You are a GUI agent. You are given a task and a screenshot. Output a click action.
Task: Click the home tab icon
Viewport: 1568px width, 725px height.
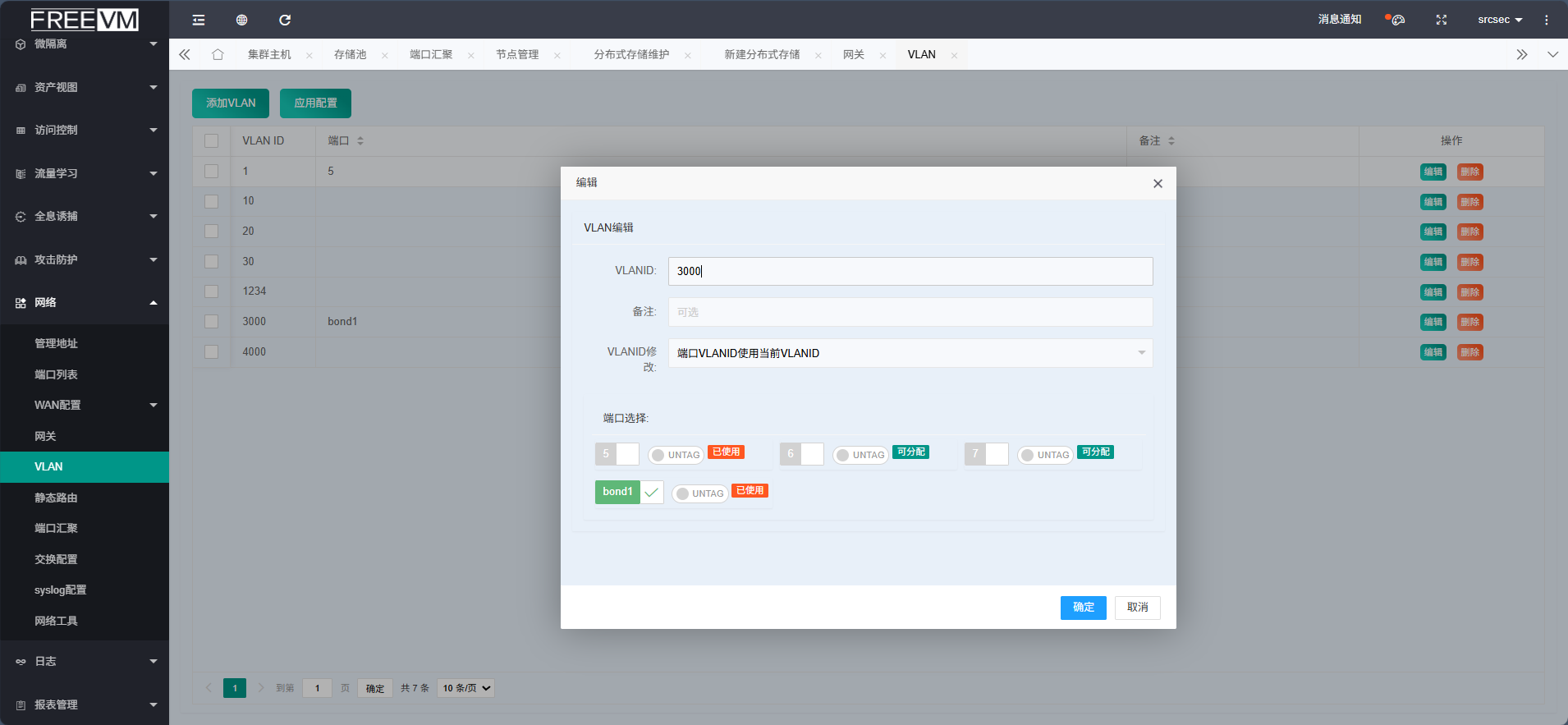[x=218, y=54]
